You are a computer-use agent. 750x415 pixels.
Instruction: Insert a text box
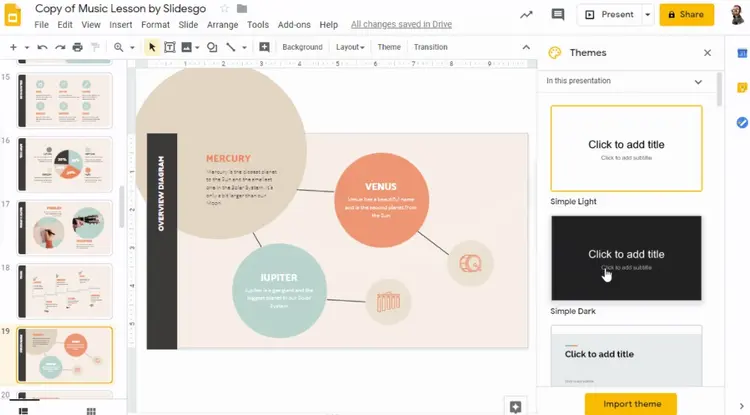click(169, 47)
